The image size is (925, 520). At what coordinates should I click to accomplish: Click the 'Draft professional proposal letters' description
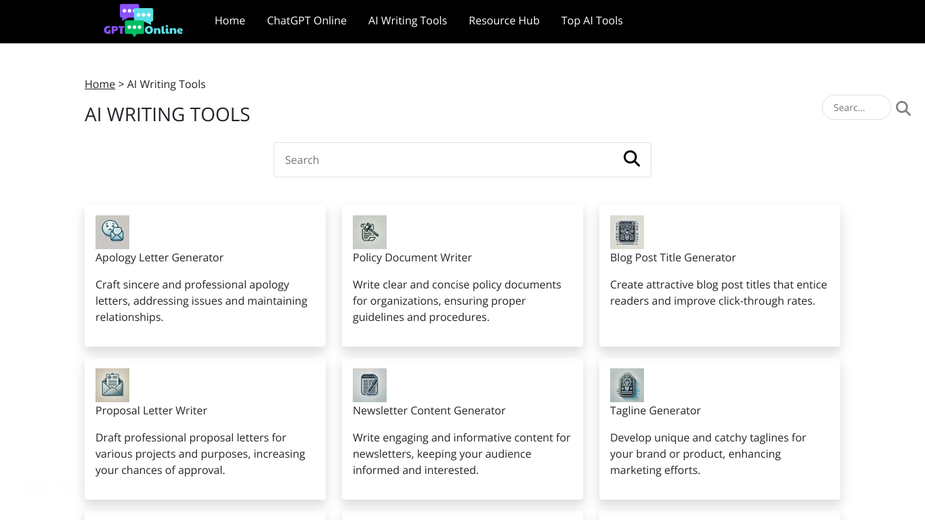(201, 454)
